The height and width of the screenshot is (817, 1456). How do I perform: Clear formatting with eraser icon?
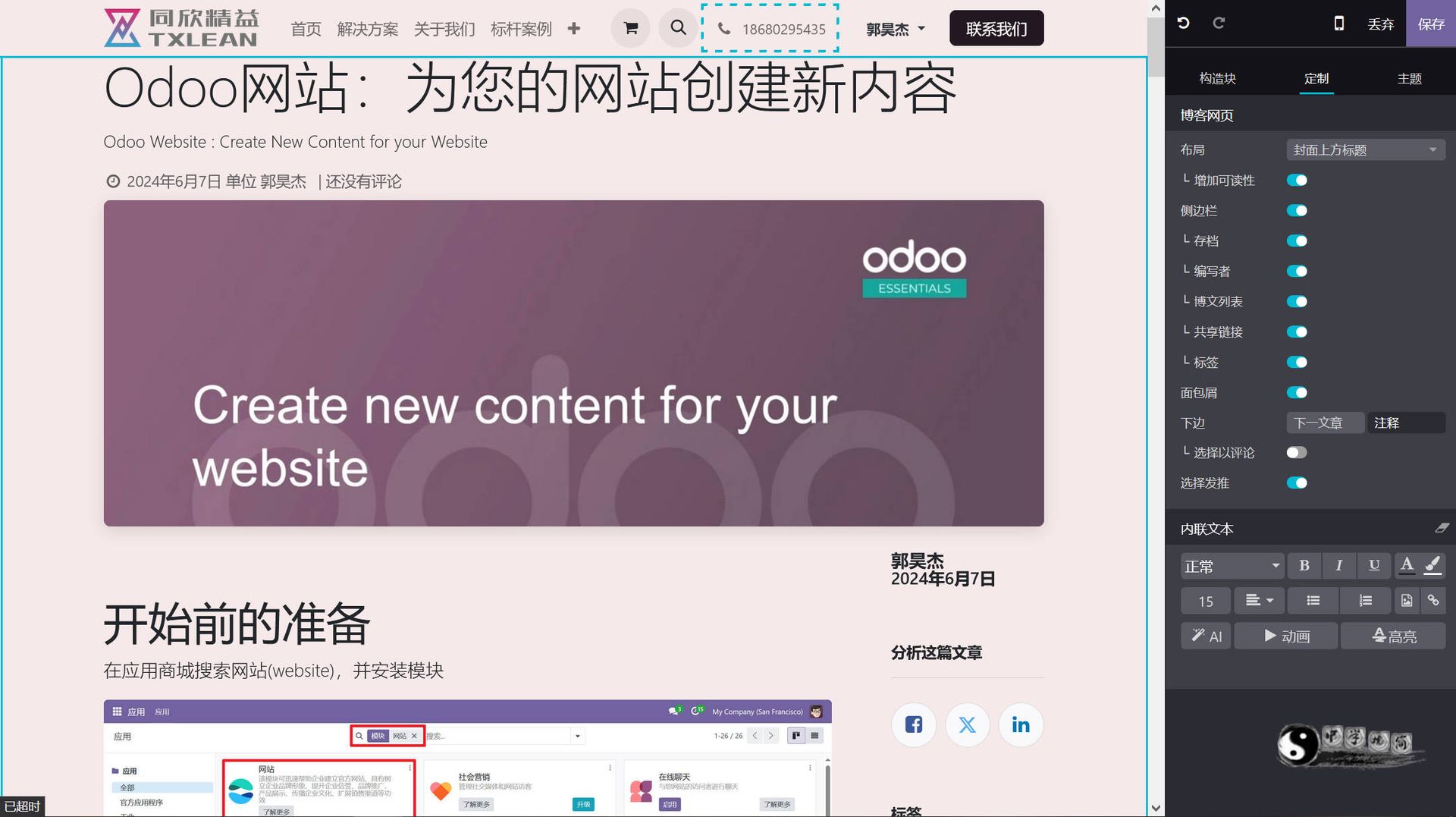click(x=1442, y=528)
